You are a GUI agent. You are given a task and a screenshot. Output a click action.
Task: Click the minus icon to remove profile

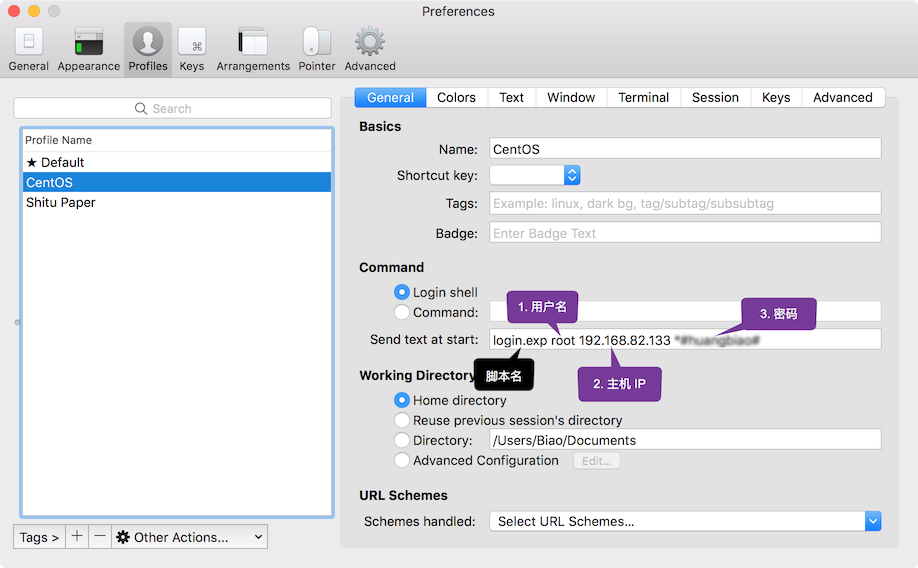tap(99, 537)
